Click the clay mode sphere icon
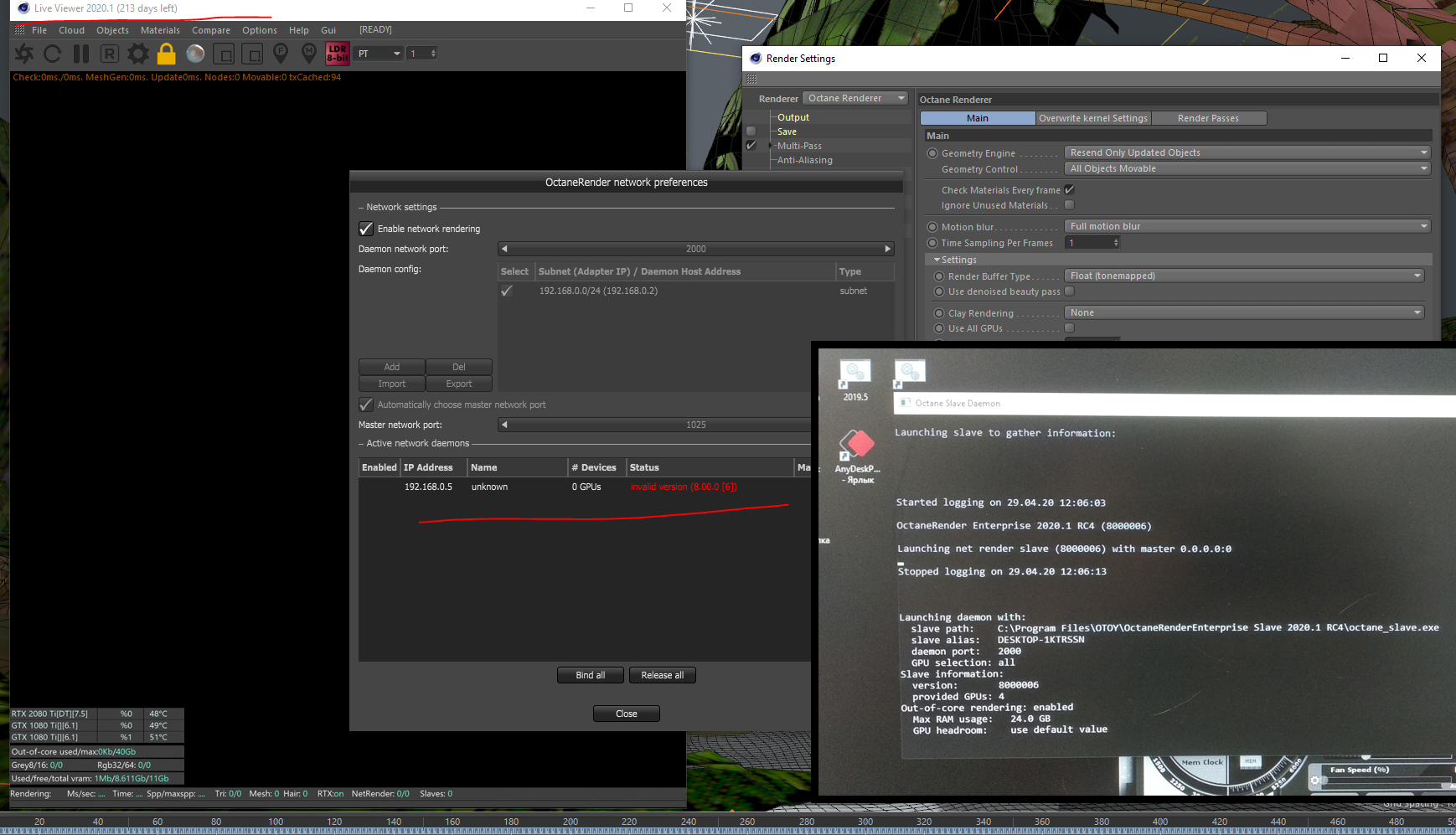This screenshot has width=1456, height=835. 195,54
